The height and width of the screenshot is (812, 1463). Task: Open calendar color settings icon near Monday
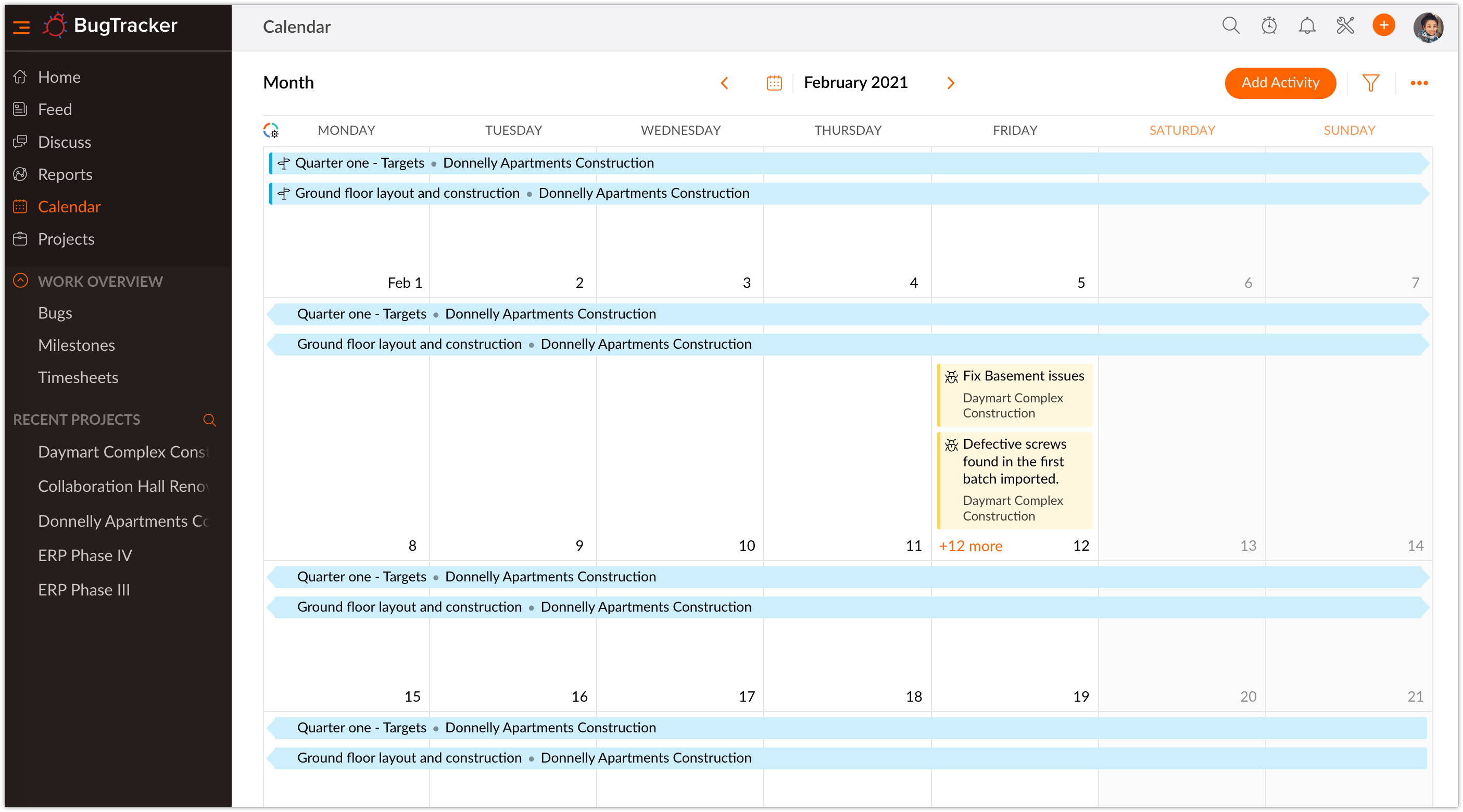[x=271, y=131]
